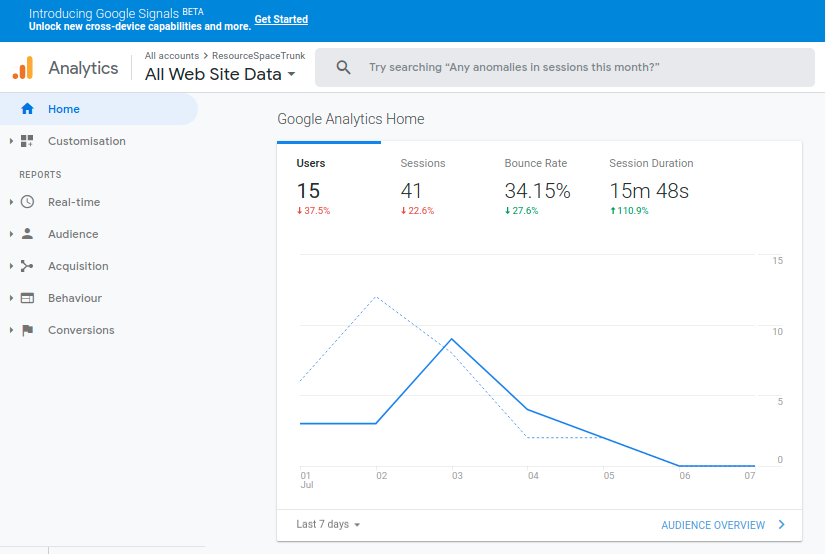Click the dashed line peak at 02 Jul
The width and height of the screenshot is (825, 554).
click(376, 297)
